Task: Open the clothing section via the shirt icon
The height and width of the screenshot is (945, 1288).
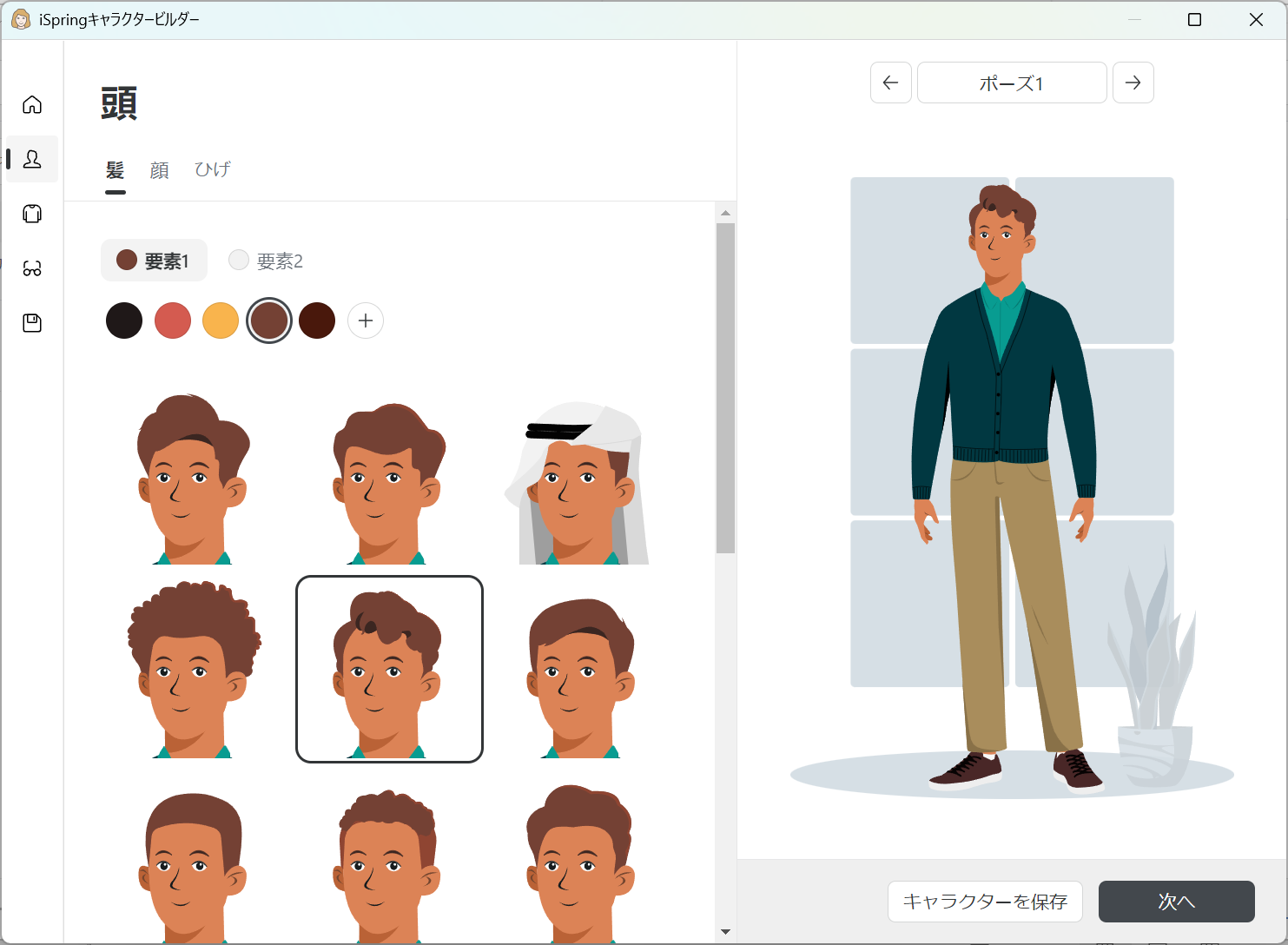Action: tap(32, 214)
